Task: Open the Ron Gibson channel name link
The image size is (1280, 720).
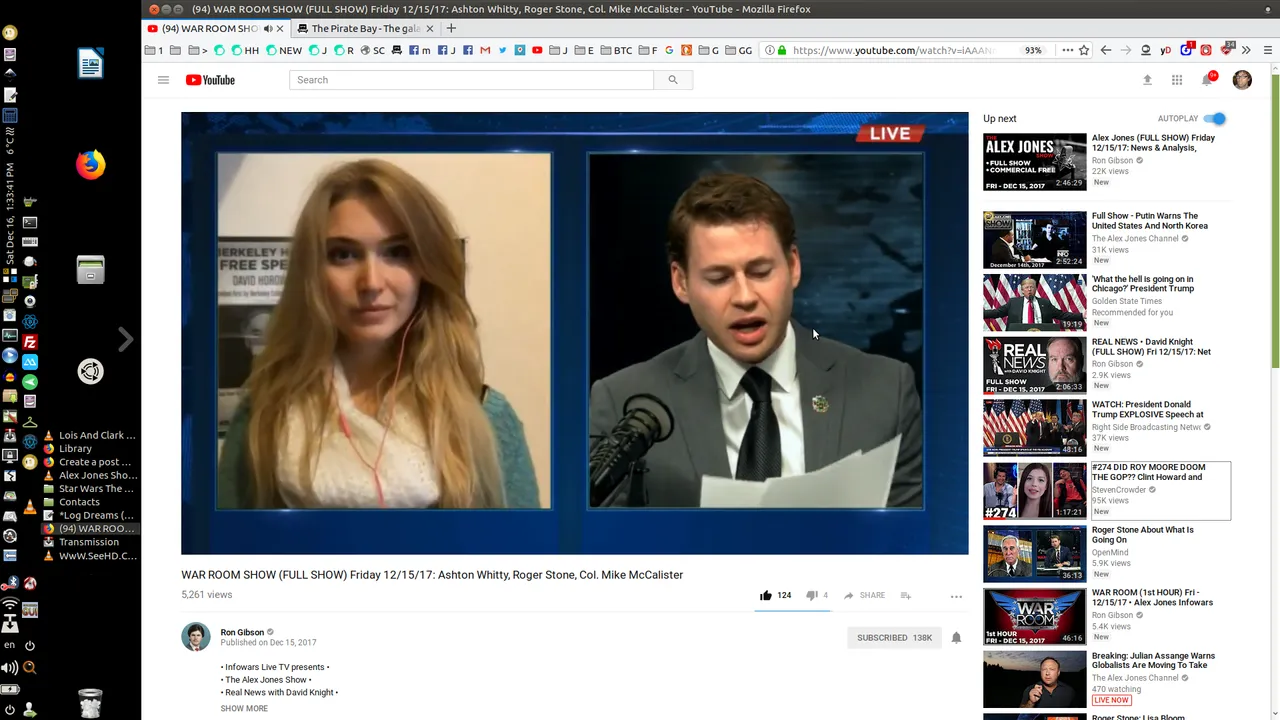Action: pos(242,632)
